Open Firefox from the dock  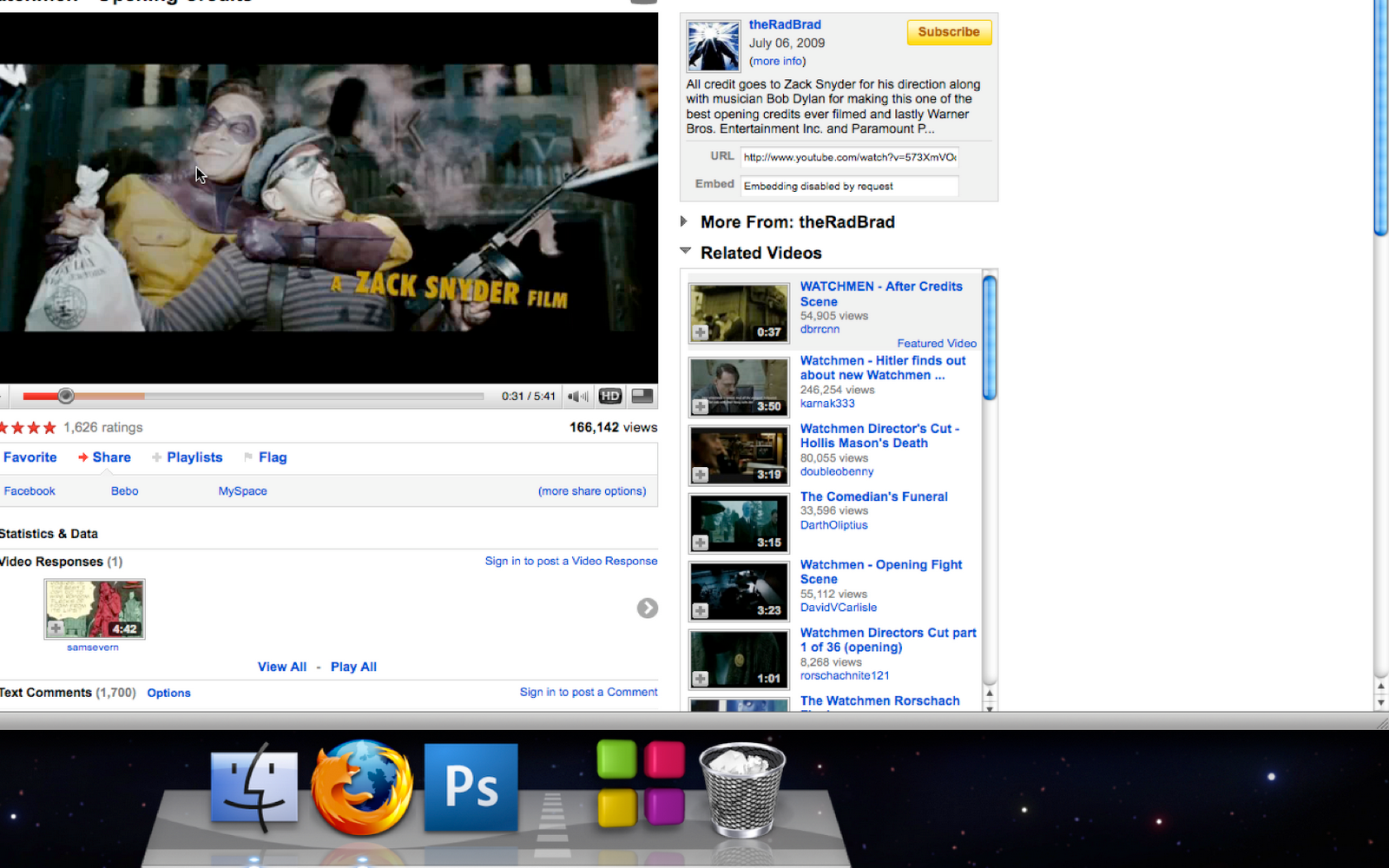363,787
